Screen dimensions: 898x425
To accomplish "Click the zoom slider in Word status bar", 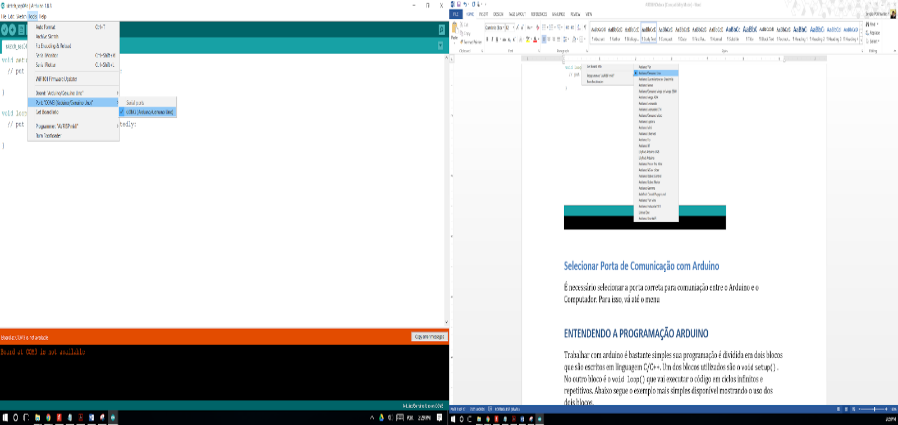I will (871, 409).
